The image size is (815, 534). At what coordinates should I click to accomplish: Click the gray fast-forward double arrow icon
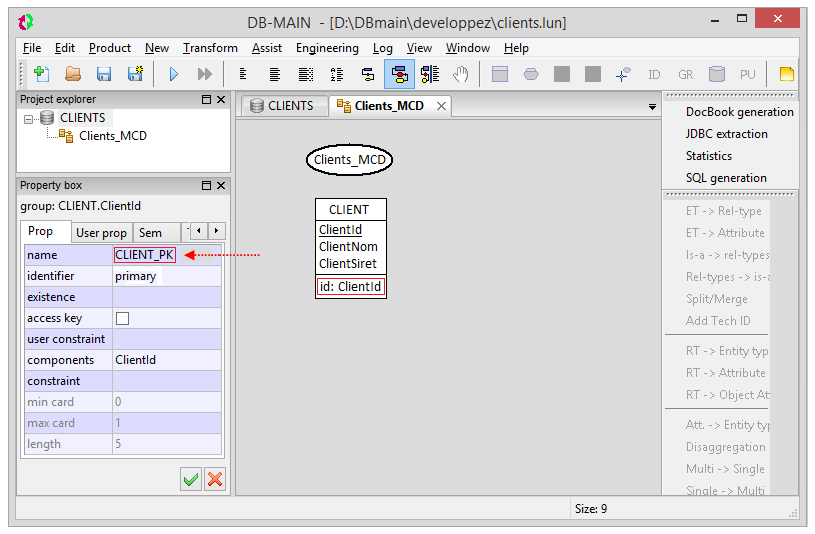204,74
